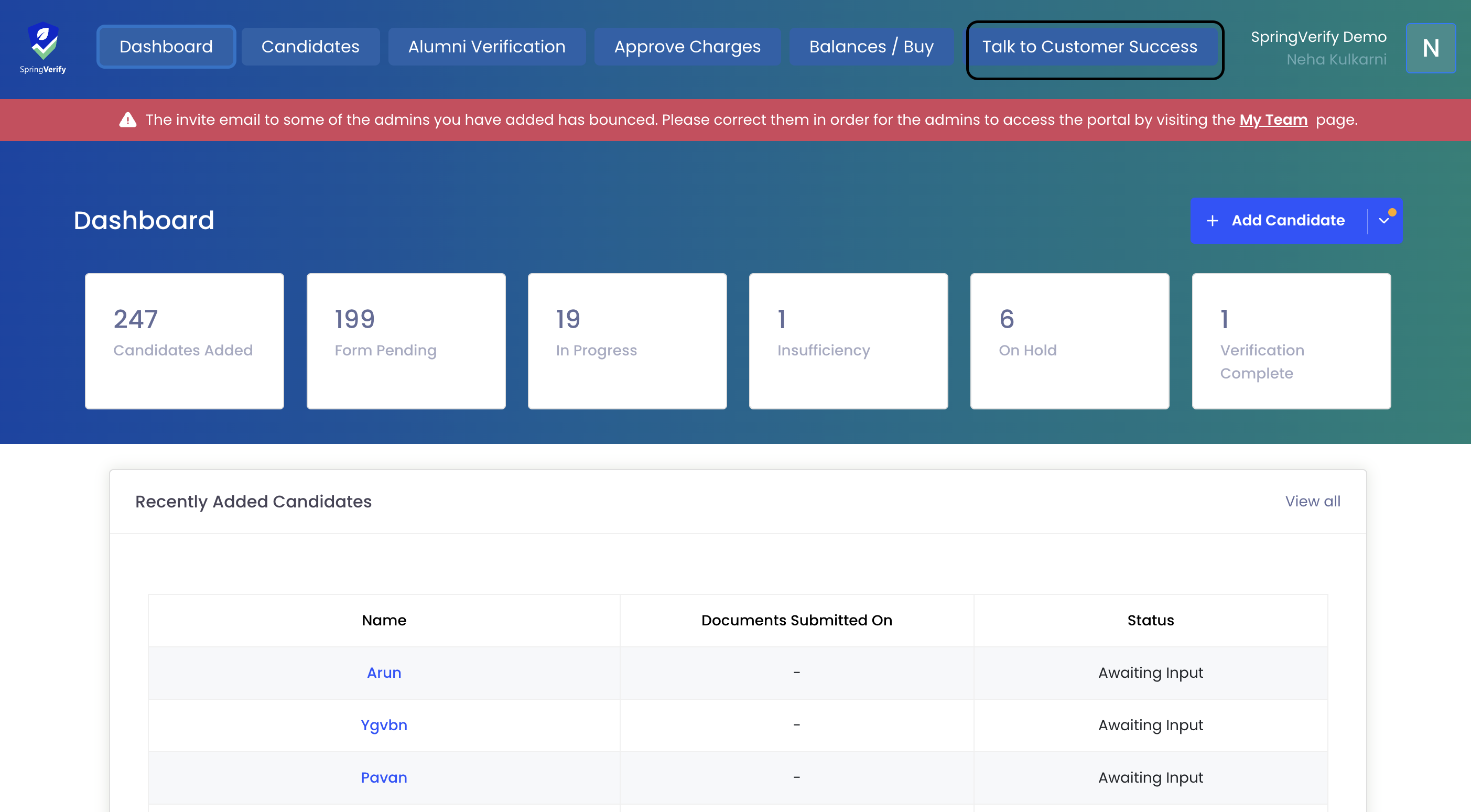
Task: Select the 6 On Hold card
Action: (x=1069, y=341)
